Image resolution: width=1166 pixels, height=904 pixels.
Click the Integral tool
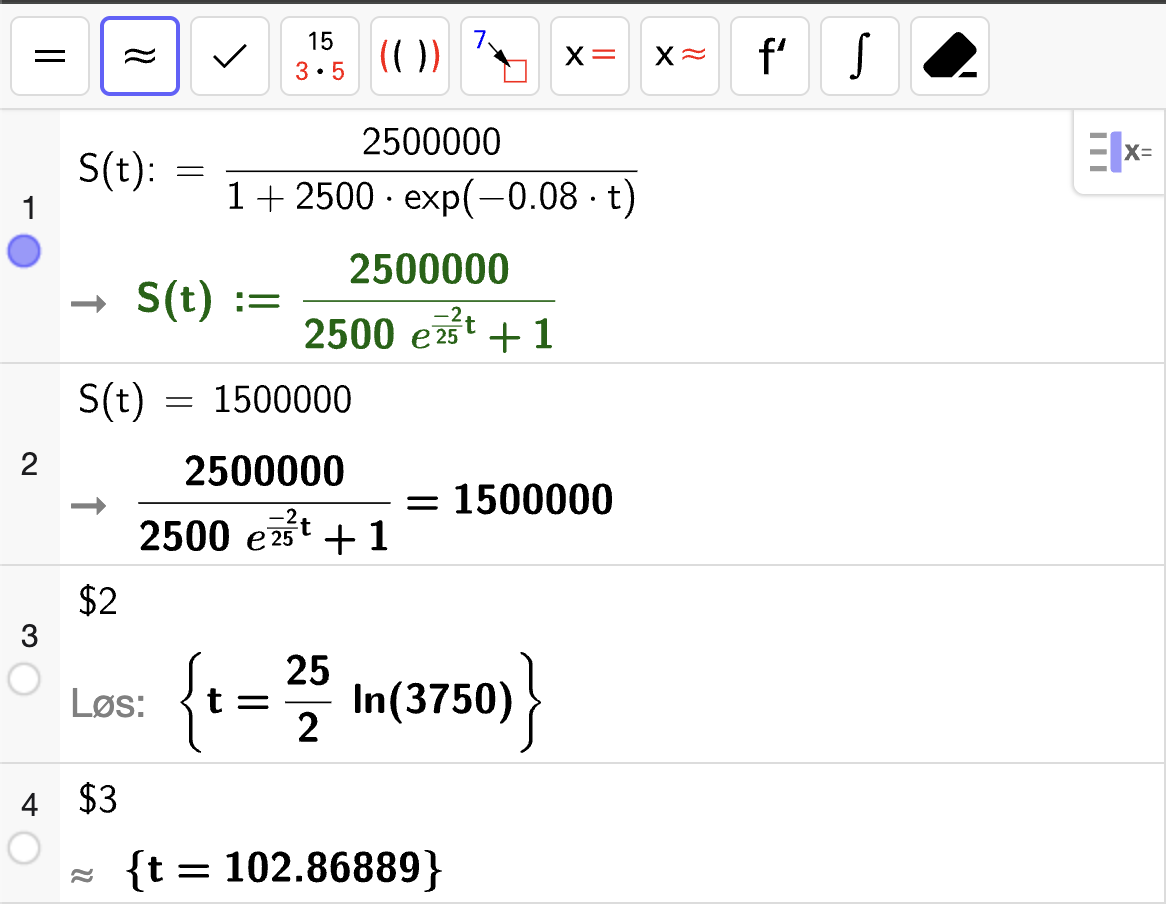[x=860, y=56]
